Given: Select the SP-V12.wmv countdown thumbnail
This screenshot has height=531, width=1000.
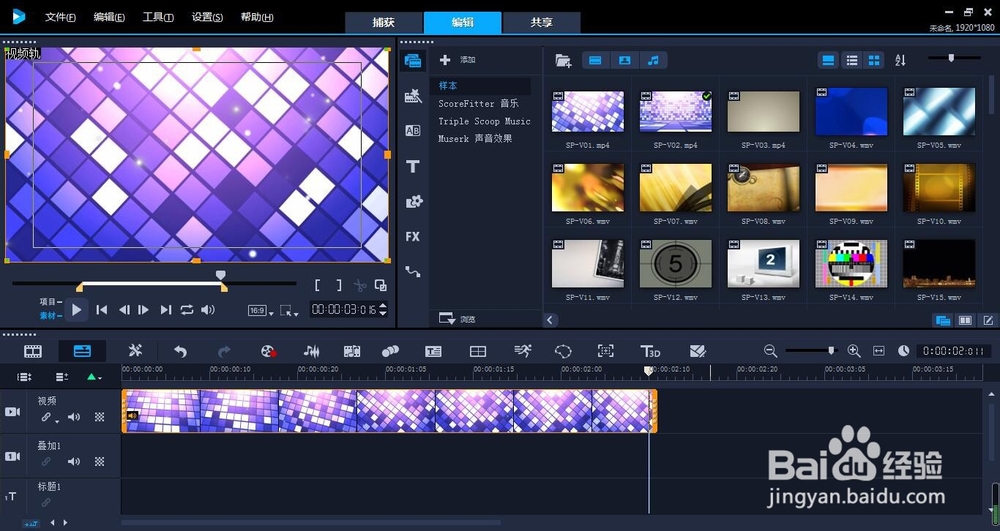Looking at the screenshot, I should [675, 264].
